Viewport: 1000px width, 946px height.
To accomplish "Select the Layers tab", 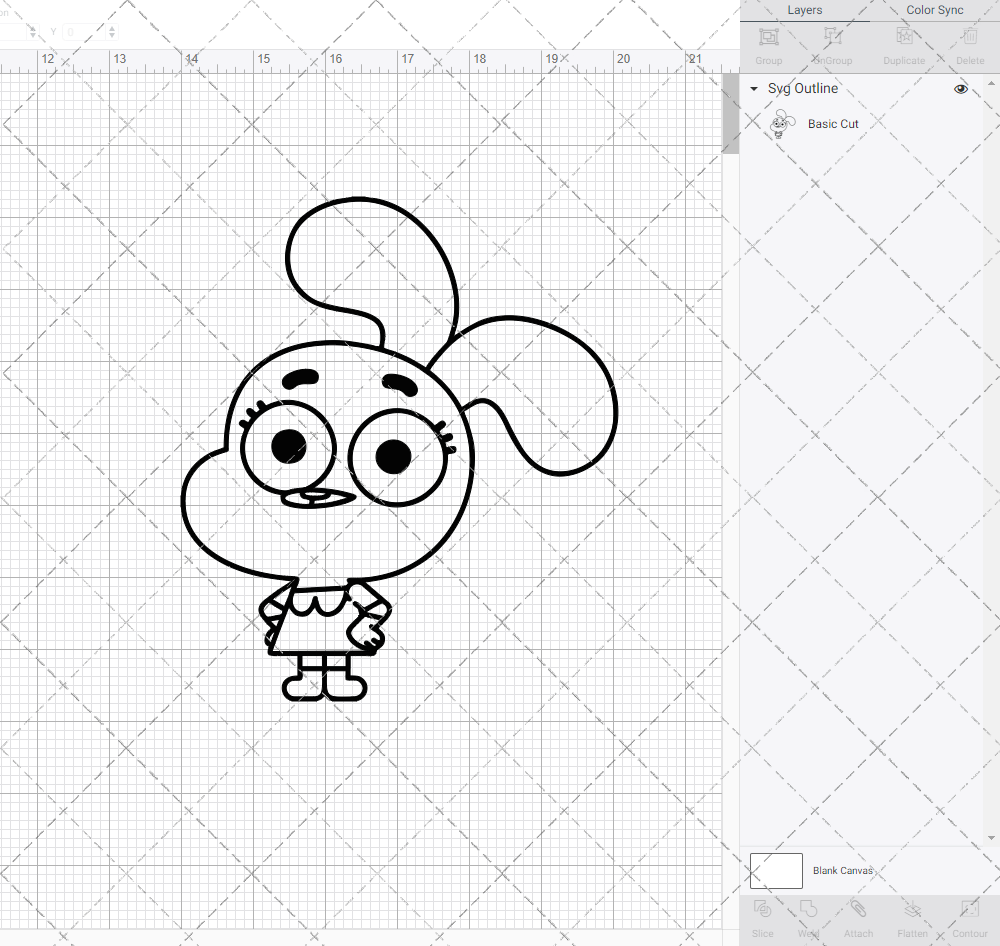I will (804, 10).
